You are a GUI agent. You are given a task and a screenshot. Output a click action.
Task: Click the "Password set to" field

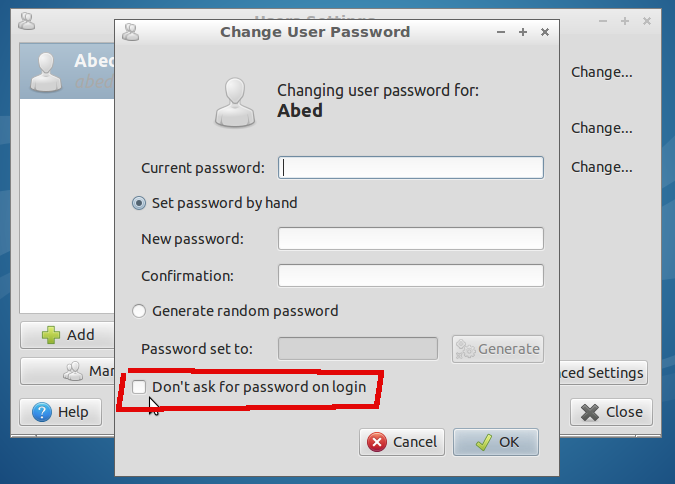357,349
